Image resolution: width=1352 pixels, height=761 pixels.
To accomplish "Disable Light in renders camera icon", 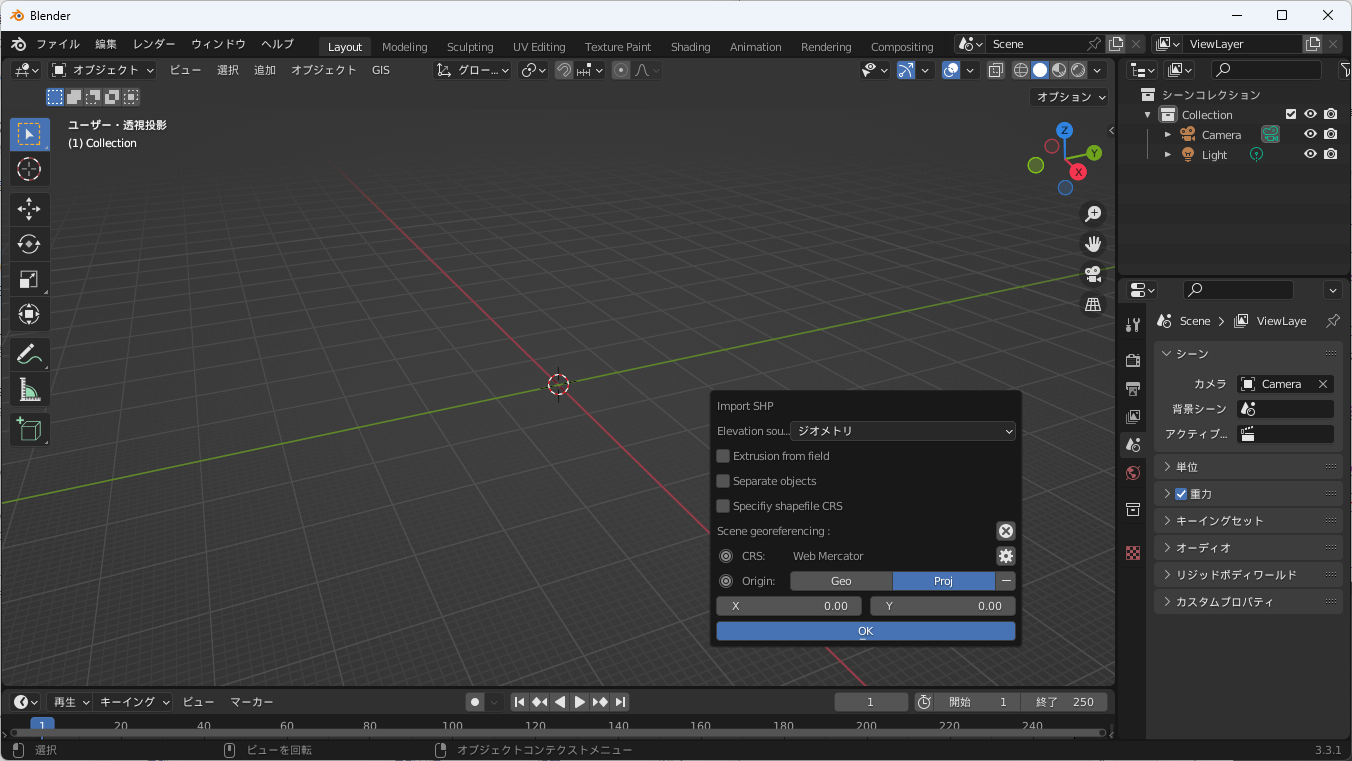I will point(1330,155).
